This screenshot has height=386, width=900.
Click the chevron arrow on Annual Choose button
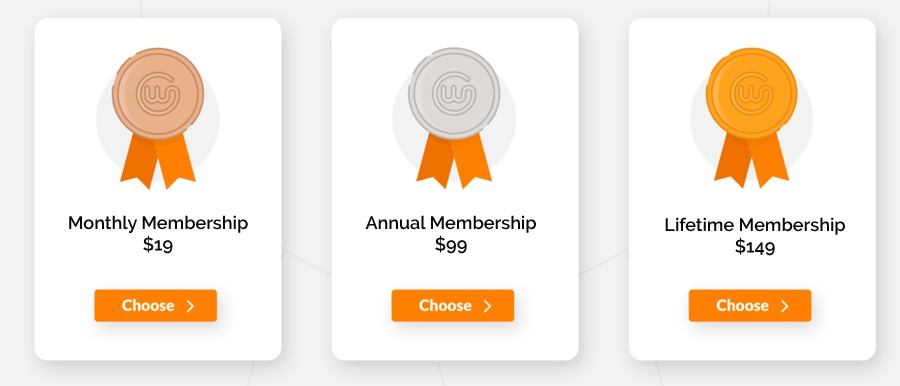click(488, 306)
